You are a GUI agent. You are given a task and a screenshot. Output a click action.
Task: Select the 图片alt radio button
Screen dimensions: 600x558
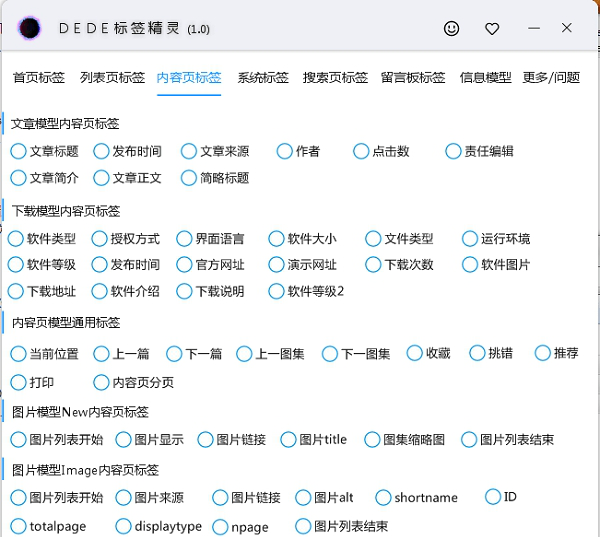[x=303, y=498]
